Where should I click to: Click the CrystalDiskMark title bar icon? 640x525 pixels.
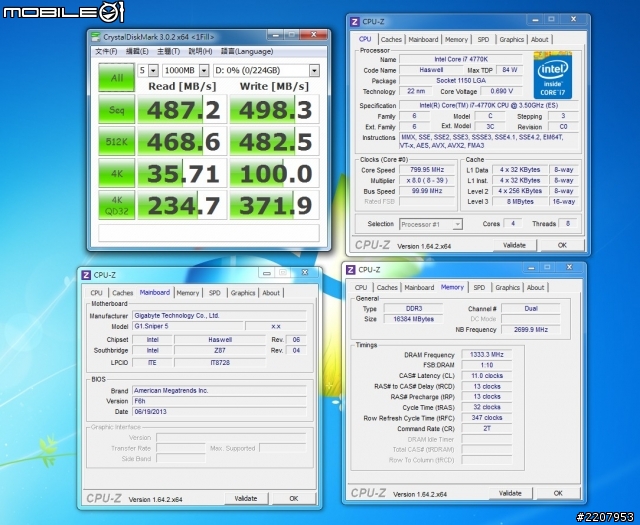click(96, 37)
